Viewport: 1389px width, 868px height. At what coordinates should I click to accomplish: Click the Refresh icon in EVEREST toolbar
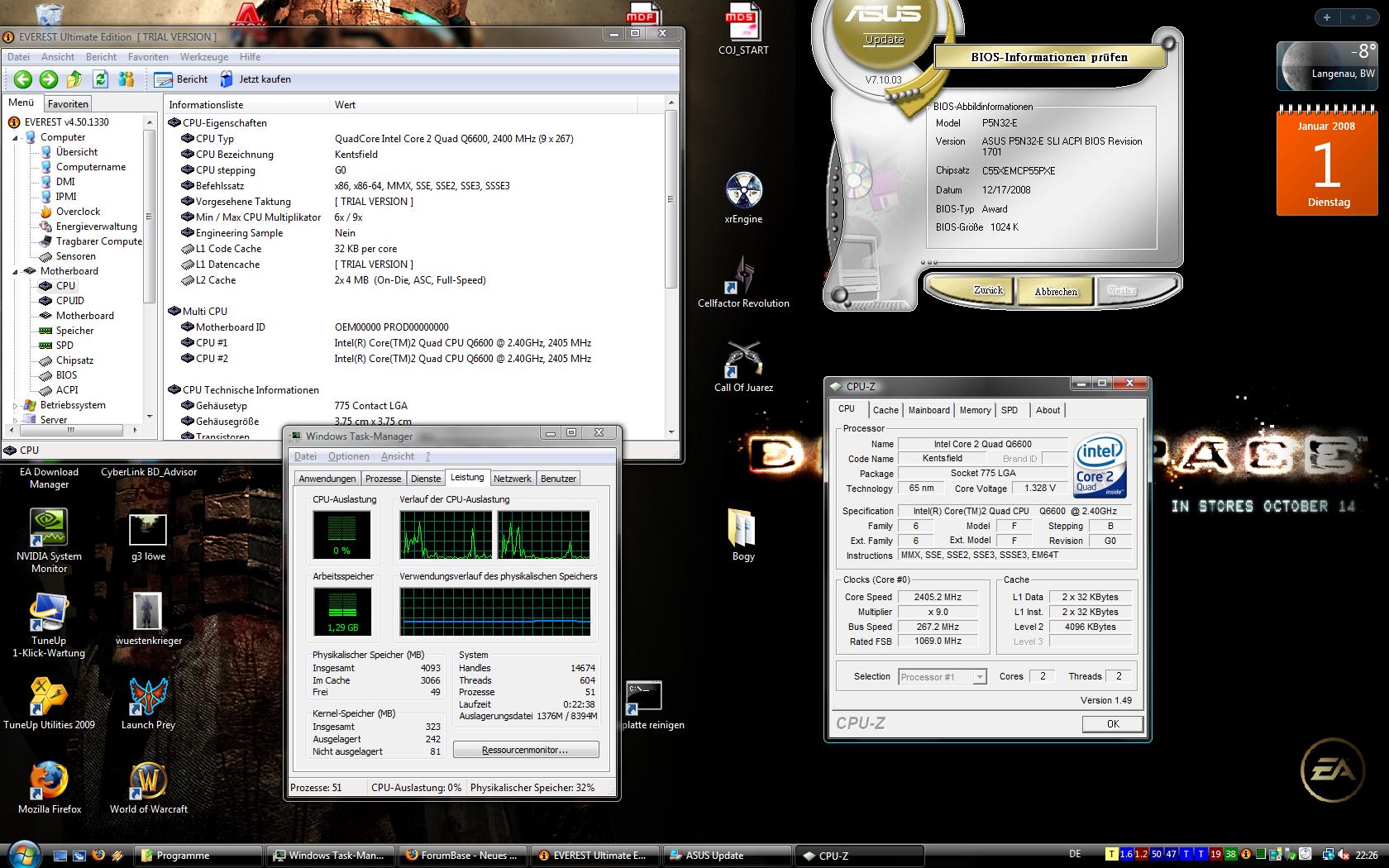101,79
